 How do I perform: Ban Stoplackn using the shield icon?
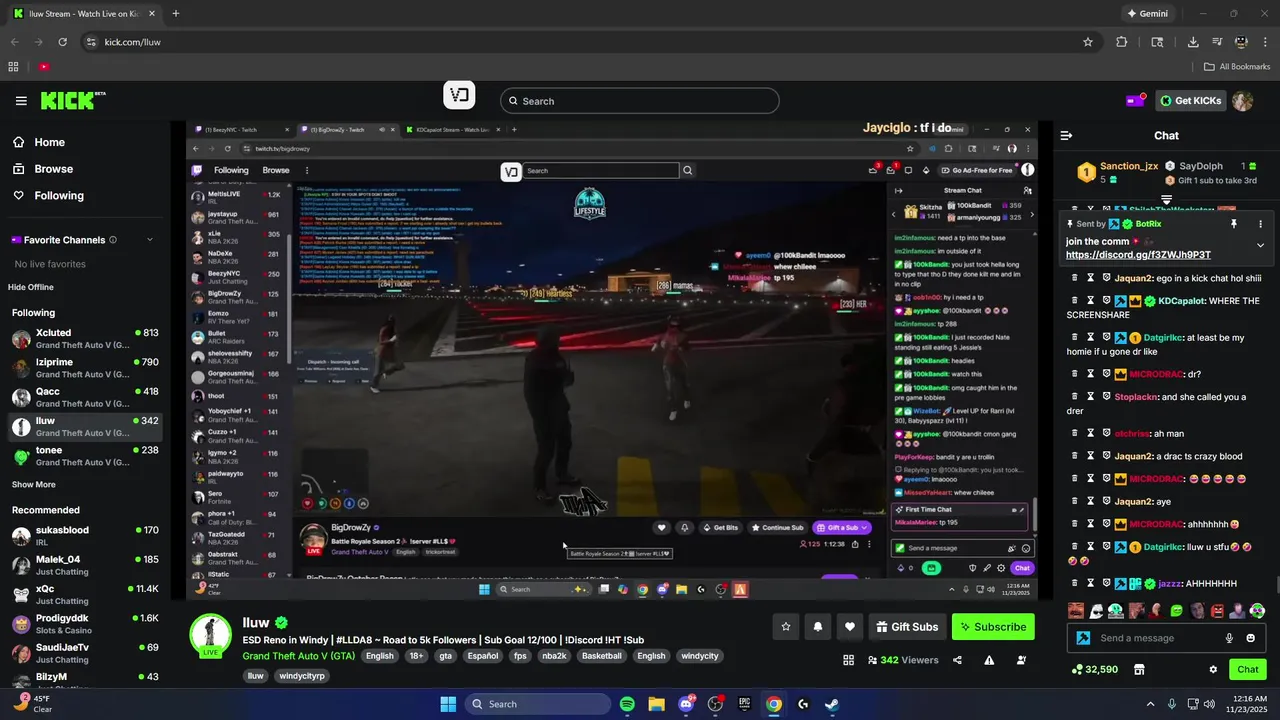click(1107, 397)
